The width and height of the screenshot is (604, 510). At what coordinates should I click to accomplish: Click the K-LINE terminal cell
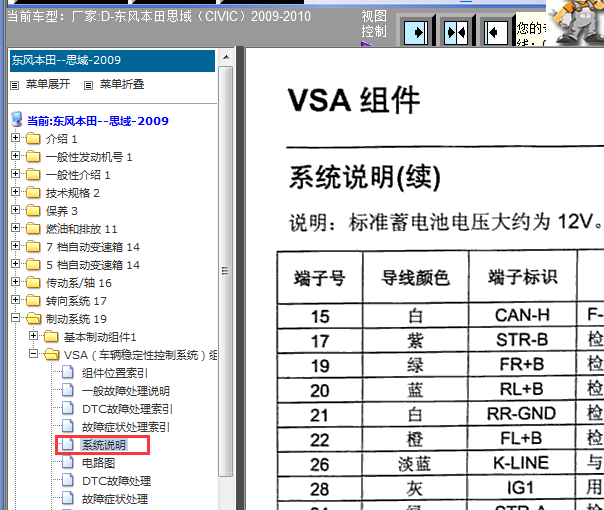[522, 463]
